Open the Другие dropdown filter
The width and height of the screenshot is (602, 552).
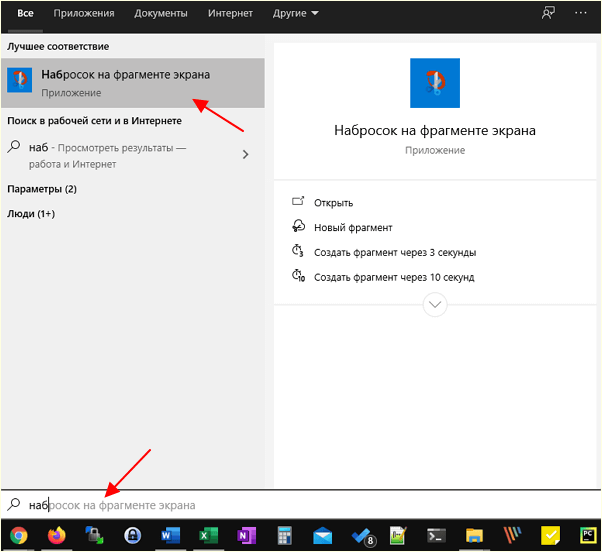(296, 13)
